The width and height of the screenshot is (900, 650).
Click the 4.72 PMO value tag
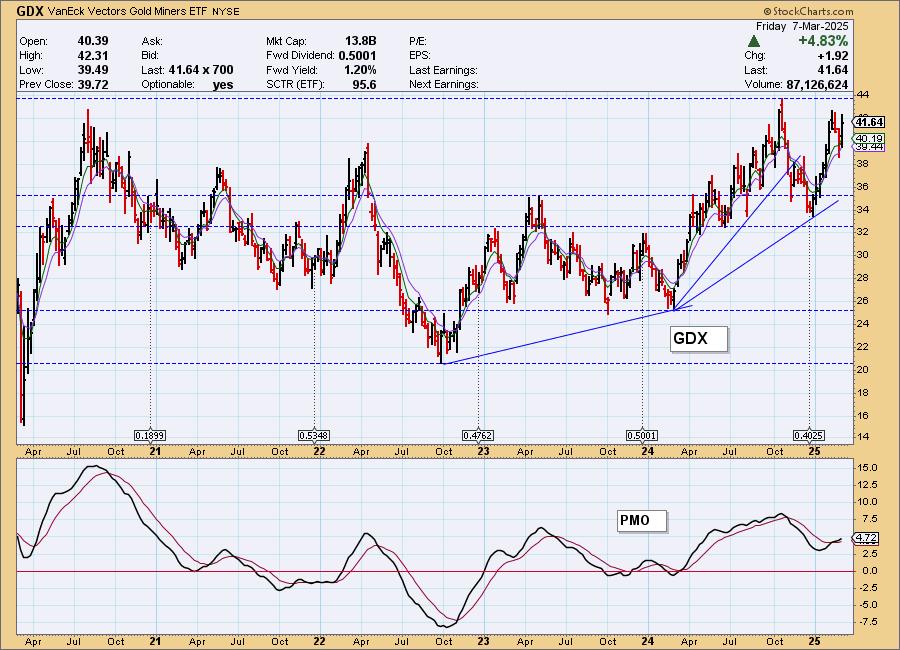click(865, 538)
